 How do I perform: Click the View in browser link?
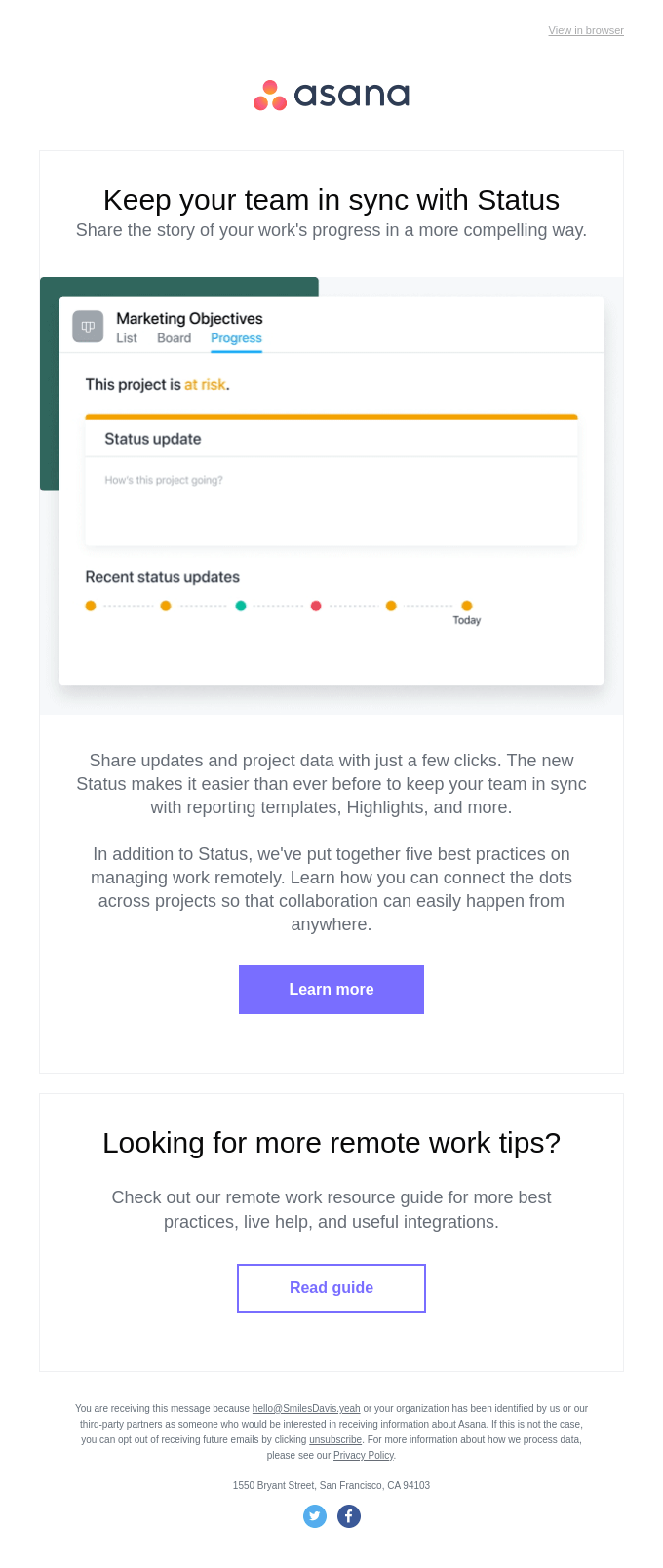coord(586,31)
